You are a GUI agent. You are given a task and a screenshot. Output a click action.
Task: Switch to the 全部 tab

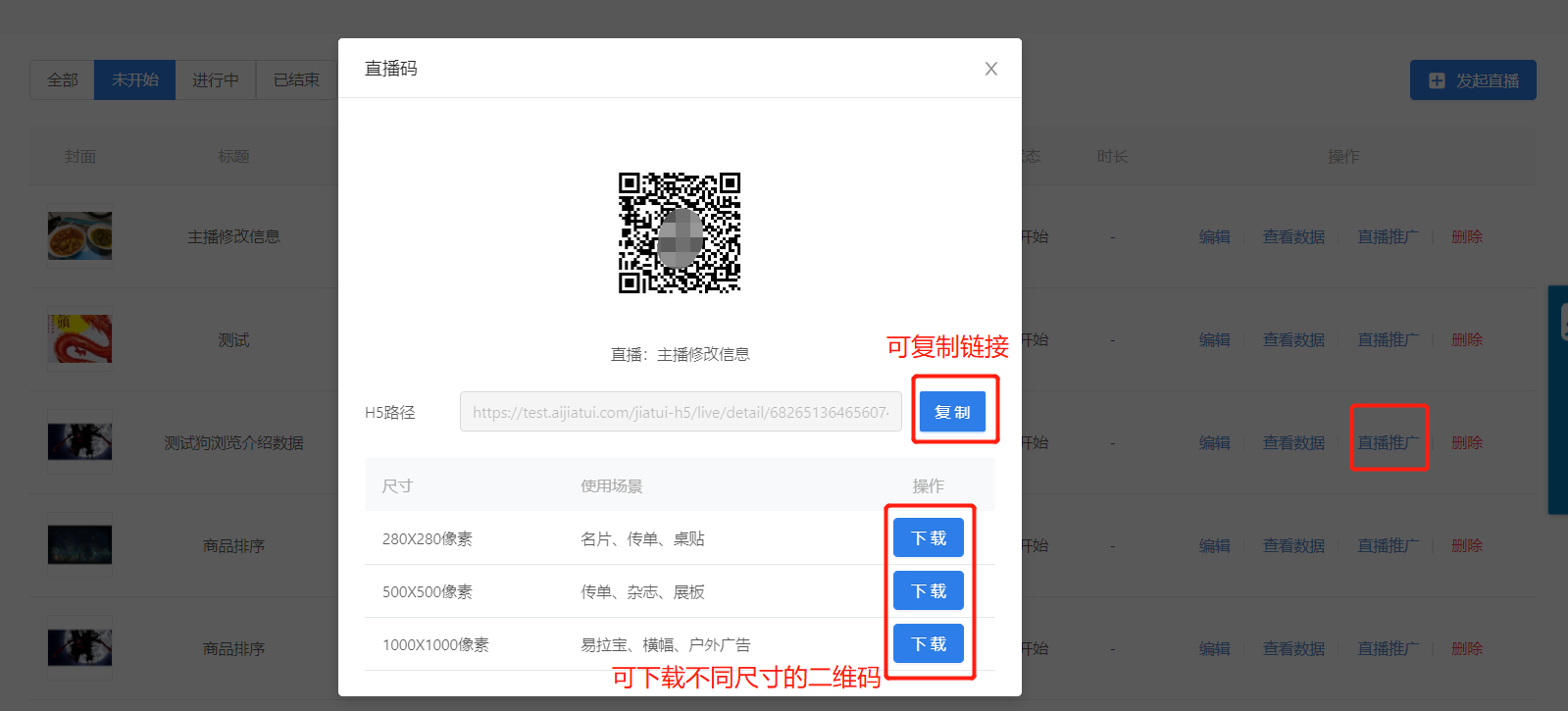tap(63, 79)
